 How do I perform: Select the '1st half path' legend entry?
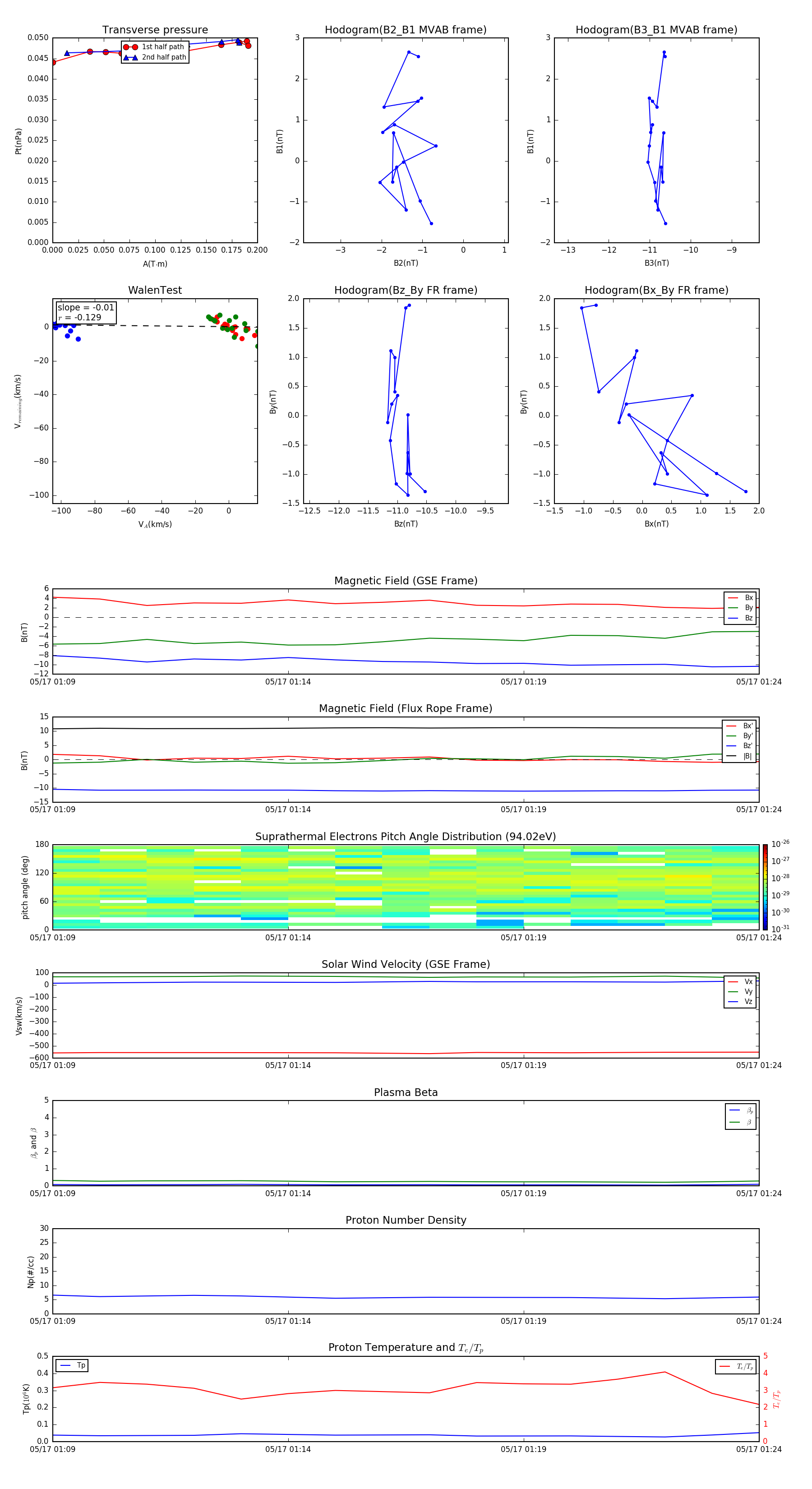pos(154,47)
